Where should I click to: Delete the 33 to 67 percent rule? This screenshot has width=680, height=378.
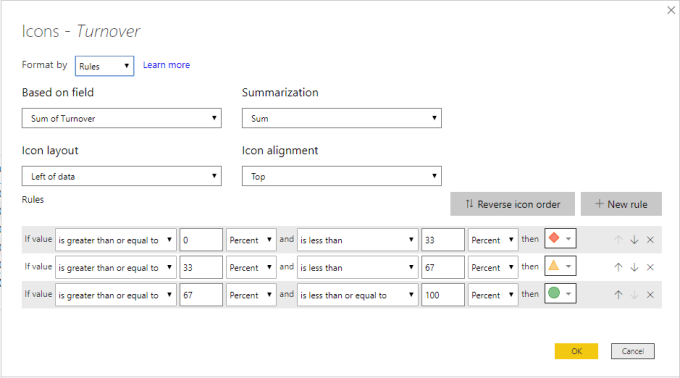tap(650, 267)
